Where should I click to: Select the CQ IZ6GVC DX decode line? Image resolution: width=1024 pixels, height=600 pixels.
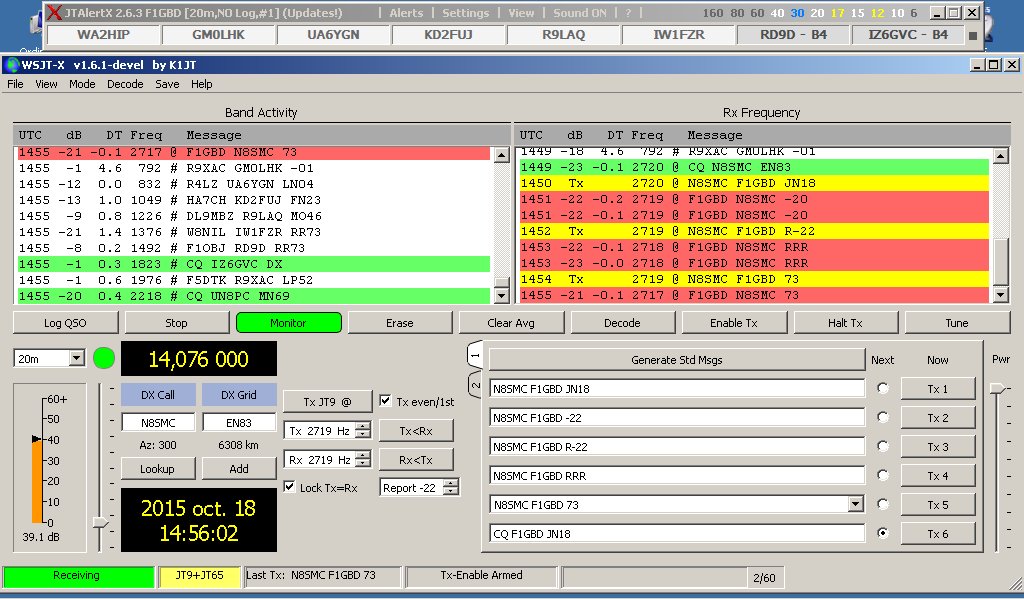(253, 264)
